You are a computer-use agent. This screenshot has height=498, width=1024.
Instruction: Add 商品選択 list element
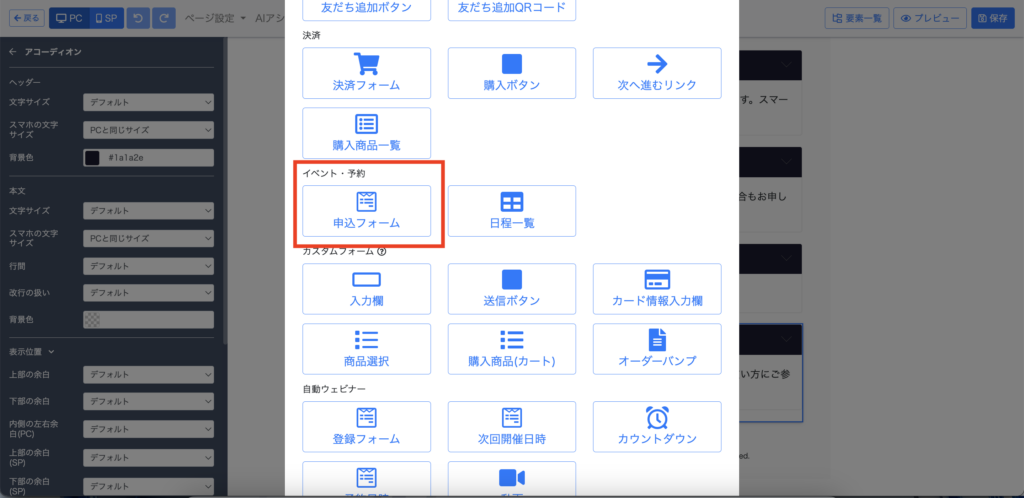tap(366, 349)
